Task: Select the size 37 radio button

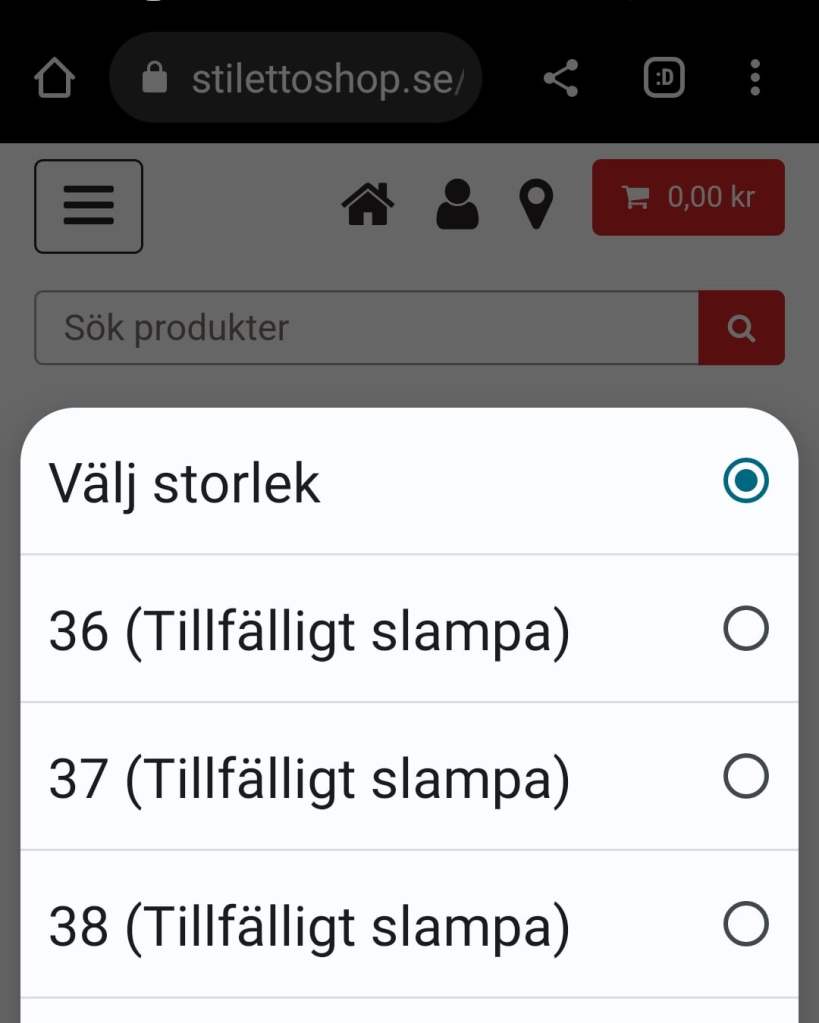Action: pos(746,777)
